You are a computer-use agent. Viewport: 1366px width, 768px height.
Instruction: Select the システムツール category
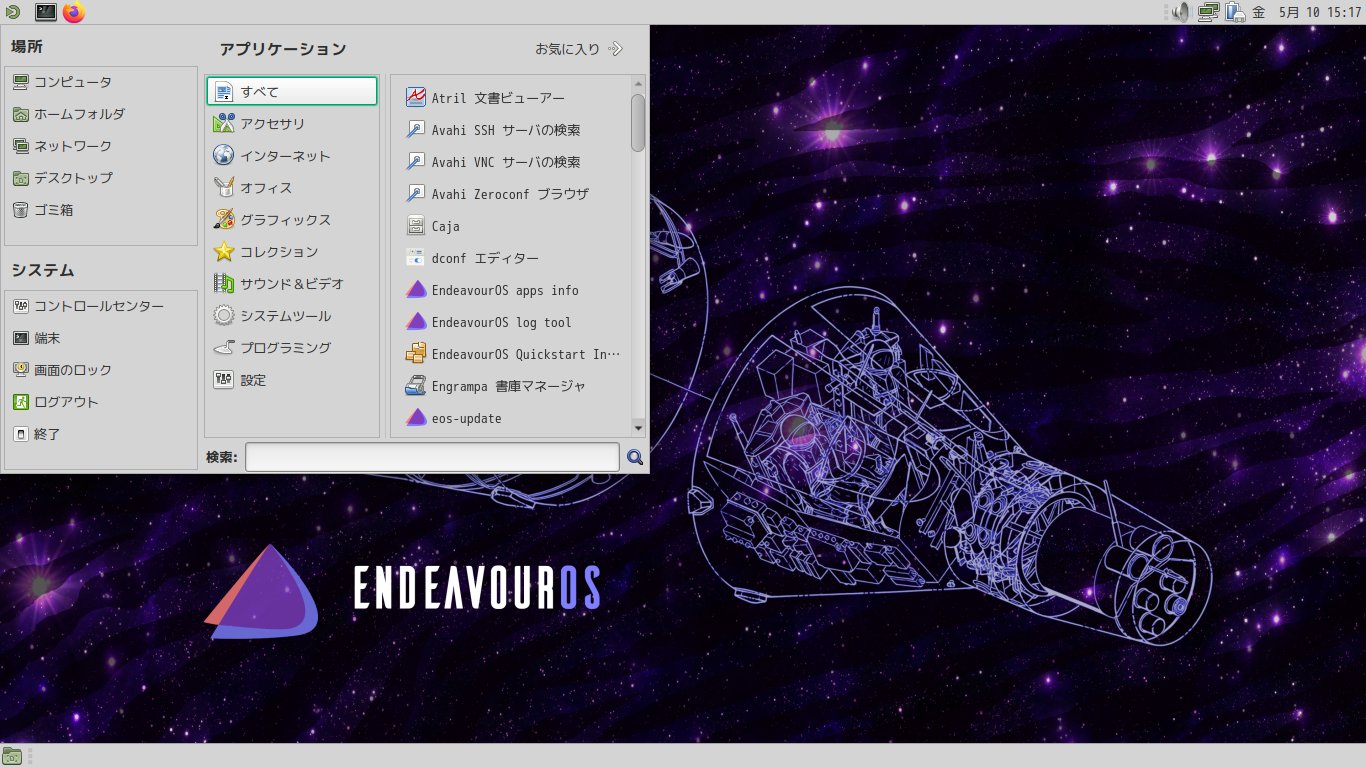click(x=292, y=316)
